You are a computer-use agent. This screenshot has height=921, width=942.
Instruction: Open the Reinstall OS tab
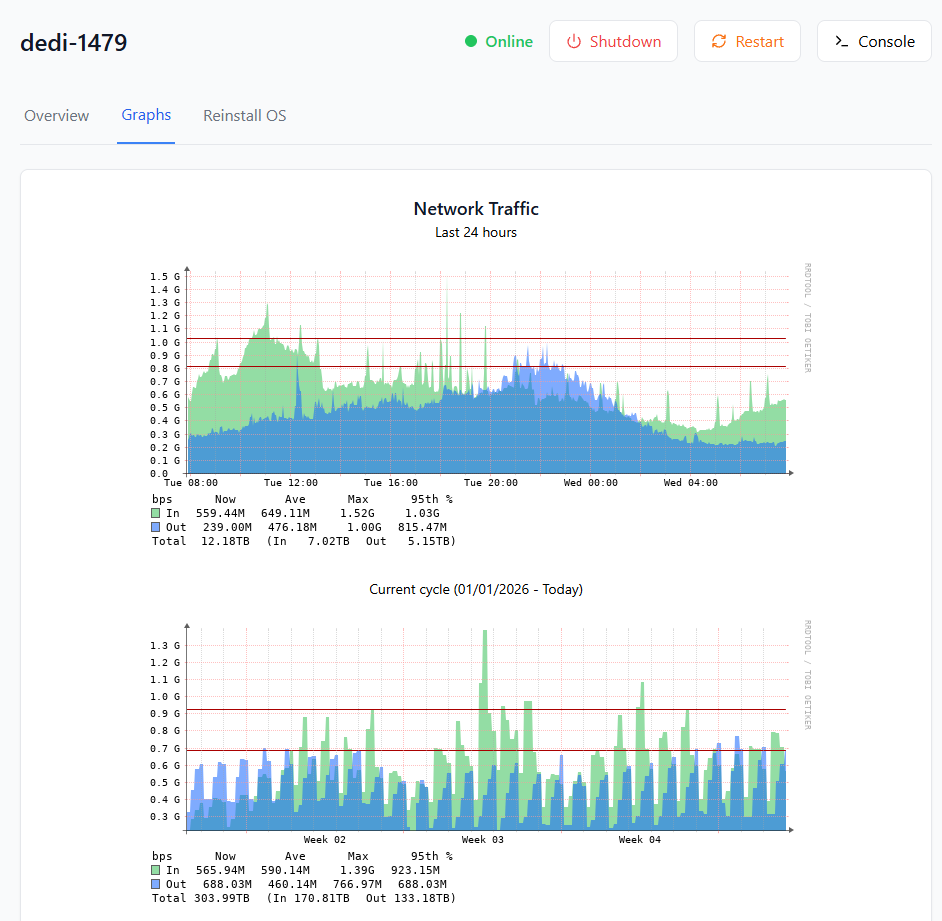pyautogui.click(x=245, y=116)
